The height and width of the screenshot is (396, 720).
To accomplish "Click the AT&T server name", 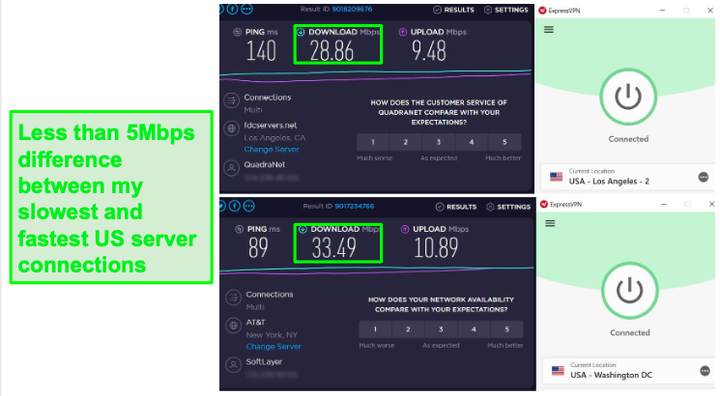I will click(x=255, y=322).
